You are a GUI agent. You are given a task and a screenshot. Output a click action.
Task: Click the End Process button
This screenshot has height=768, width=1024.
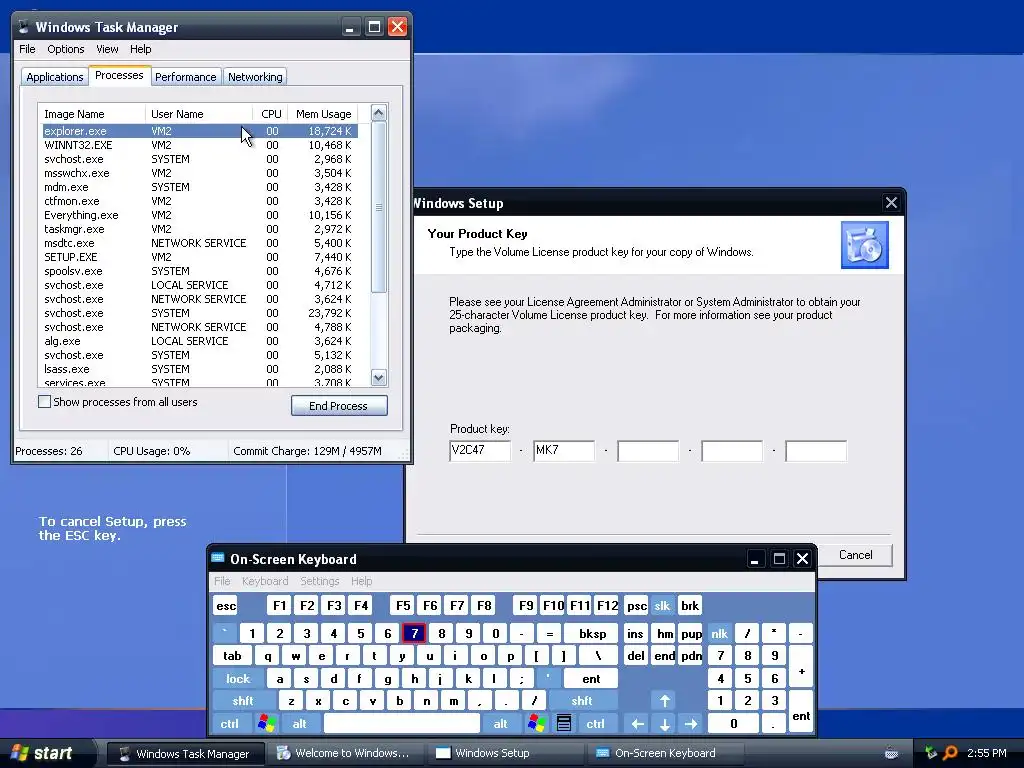click(339, 406)
